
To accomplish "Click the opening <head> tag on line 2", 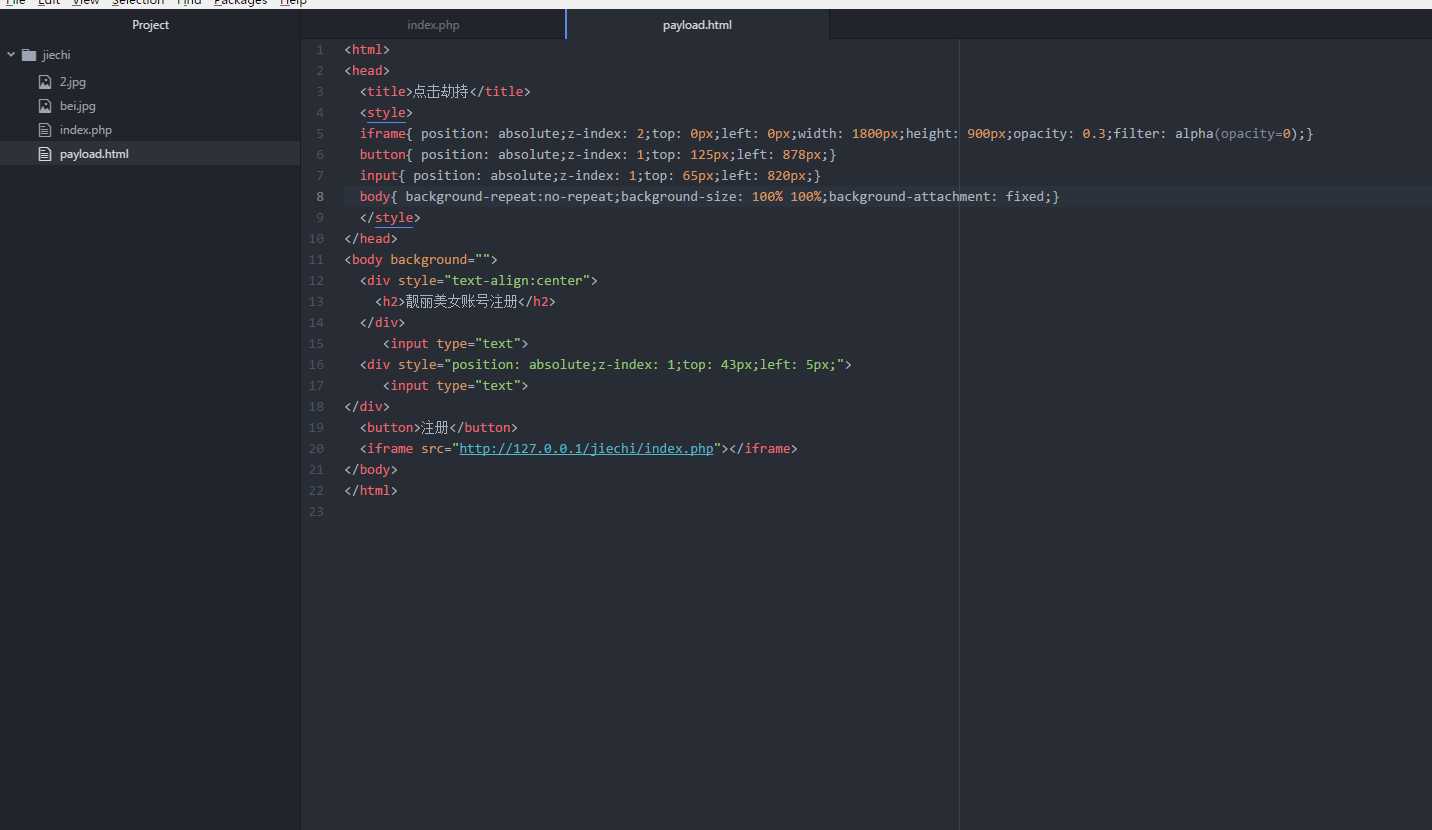I will [367, 71].
